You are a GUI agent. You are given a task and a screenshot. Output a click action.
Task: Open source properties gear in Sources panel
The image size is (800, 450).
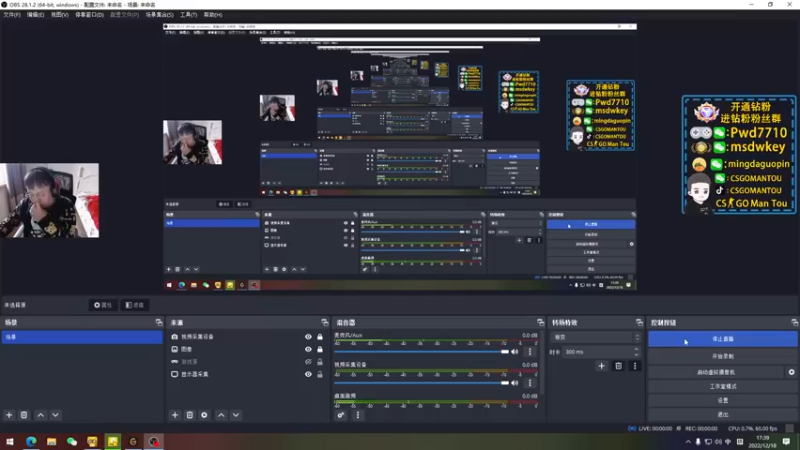[205, 415]
